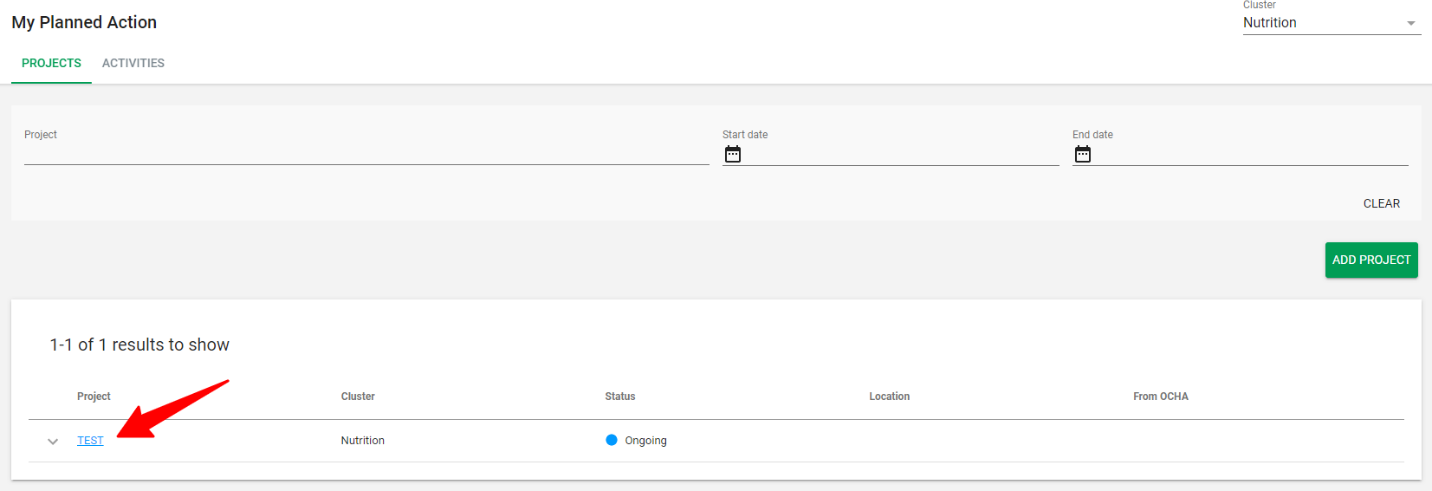Click the Cluster column header

[x=358, y=397]
